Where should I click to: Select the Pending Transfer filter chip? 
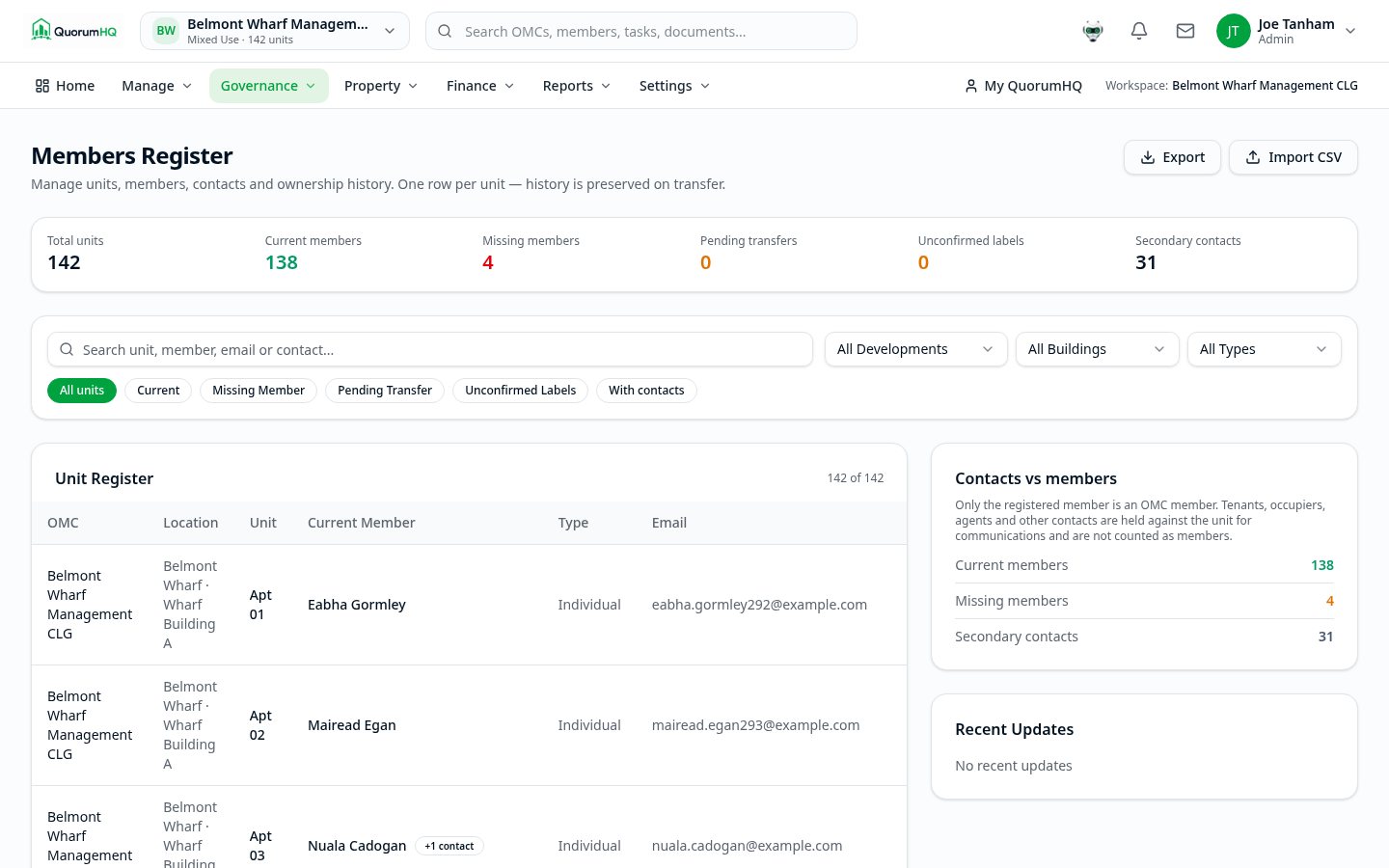pyautogui.click(x=385, y=391)
